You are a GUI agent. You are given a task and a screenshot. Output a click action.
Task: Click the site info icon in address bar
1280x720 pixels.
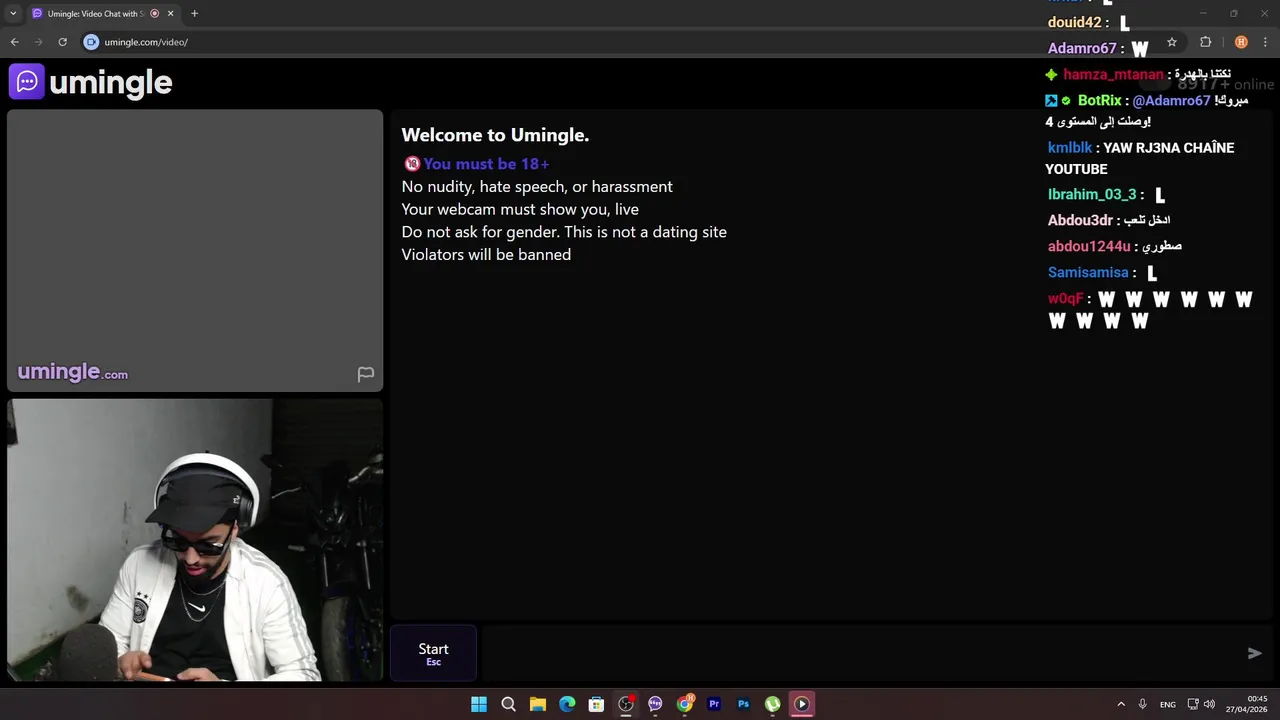[91, 42]
